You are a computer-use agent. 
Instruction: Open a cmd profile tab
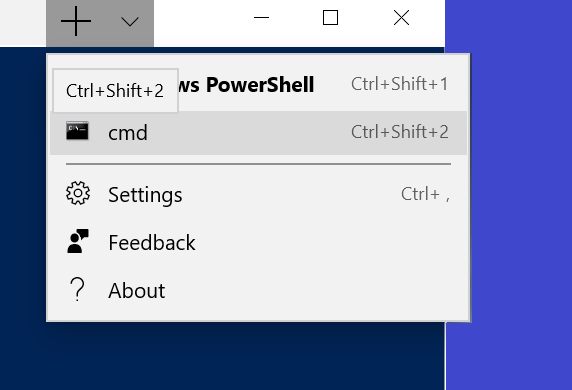(258, 132)
